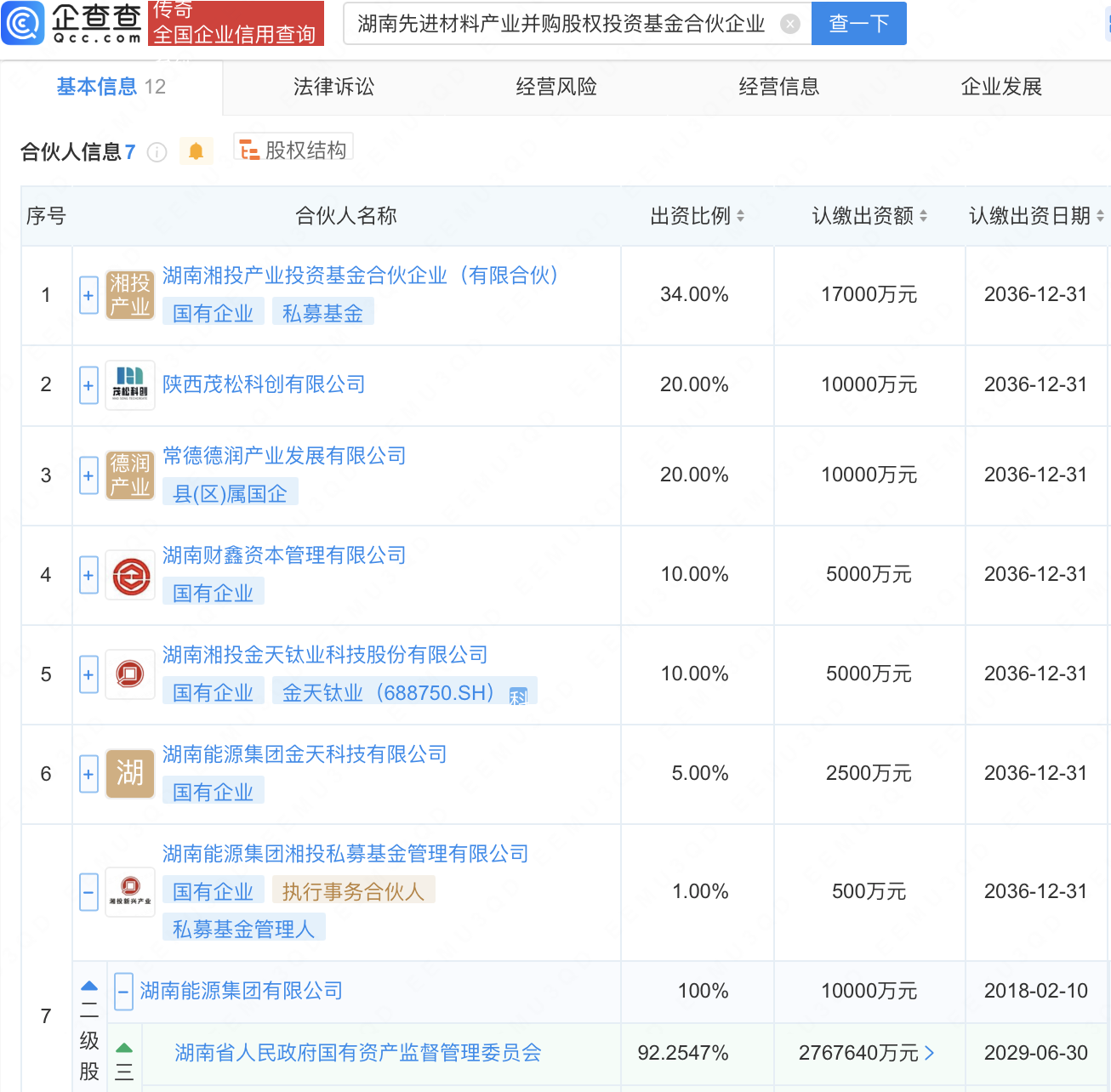Clear the search box text
The width and height of the screenshot is (1111, 1092).
[789, 24]
